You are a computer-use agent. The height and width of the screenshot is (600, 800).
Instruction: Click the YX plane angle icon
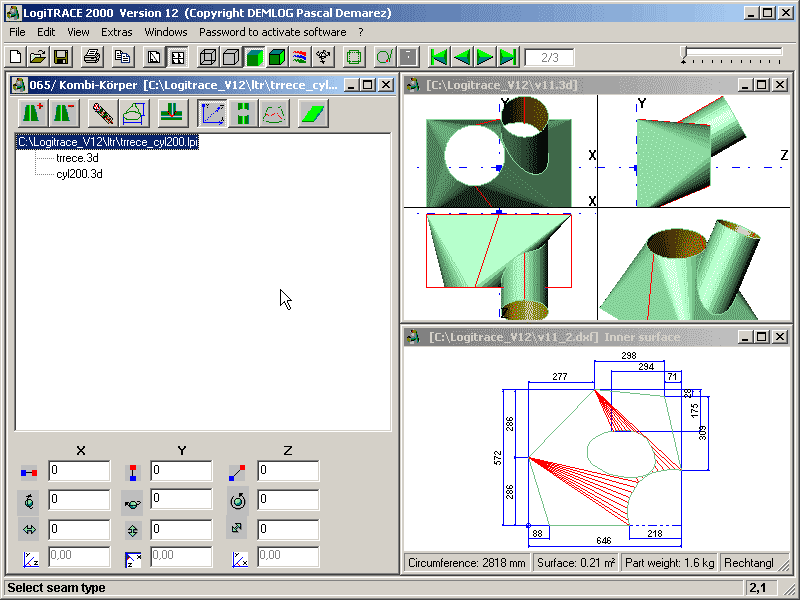point(239,559)
